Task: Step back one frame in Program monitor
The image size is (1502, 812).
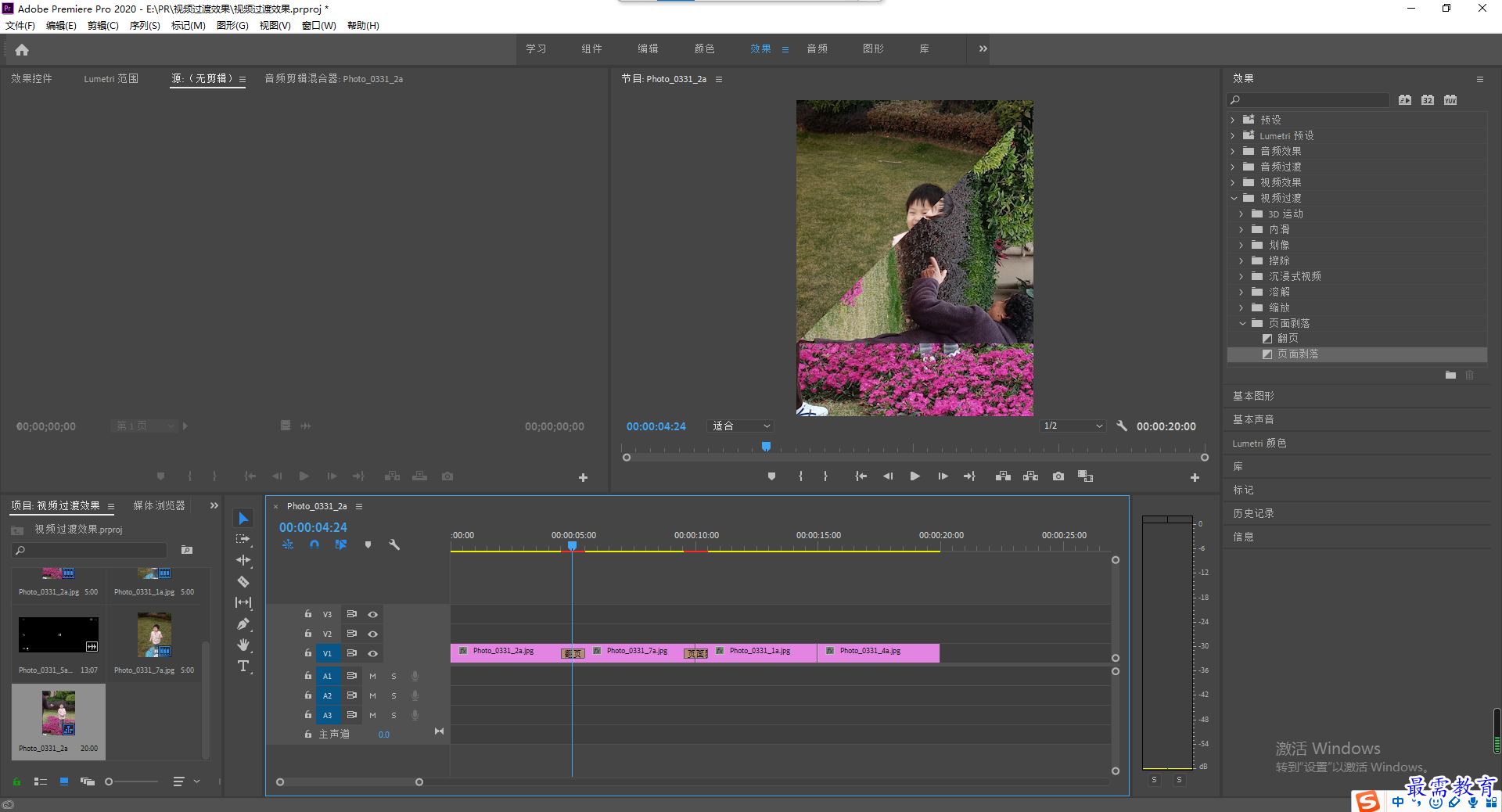Action: click(888, 476)
